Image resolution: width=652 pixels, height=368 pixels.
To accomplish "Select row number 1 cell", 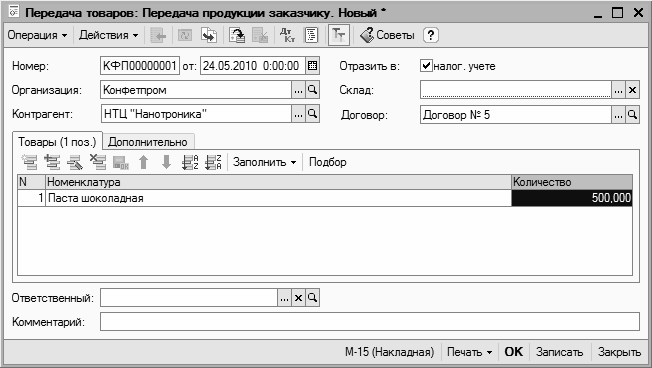I will tap(31, 198).
